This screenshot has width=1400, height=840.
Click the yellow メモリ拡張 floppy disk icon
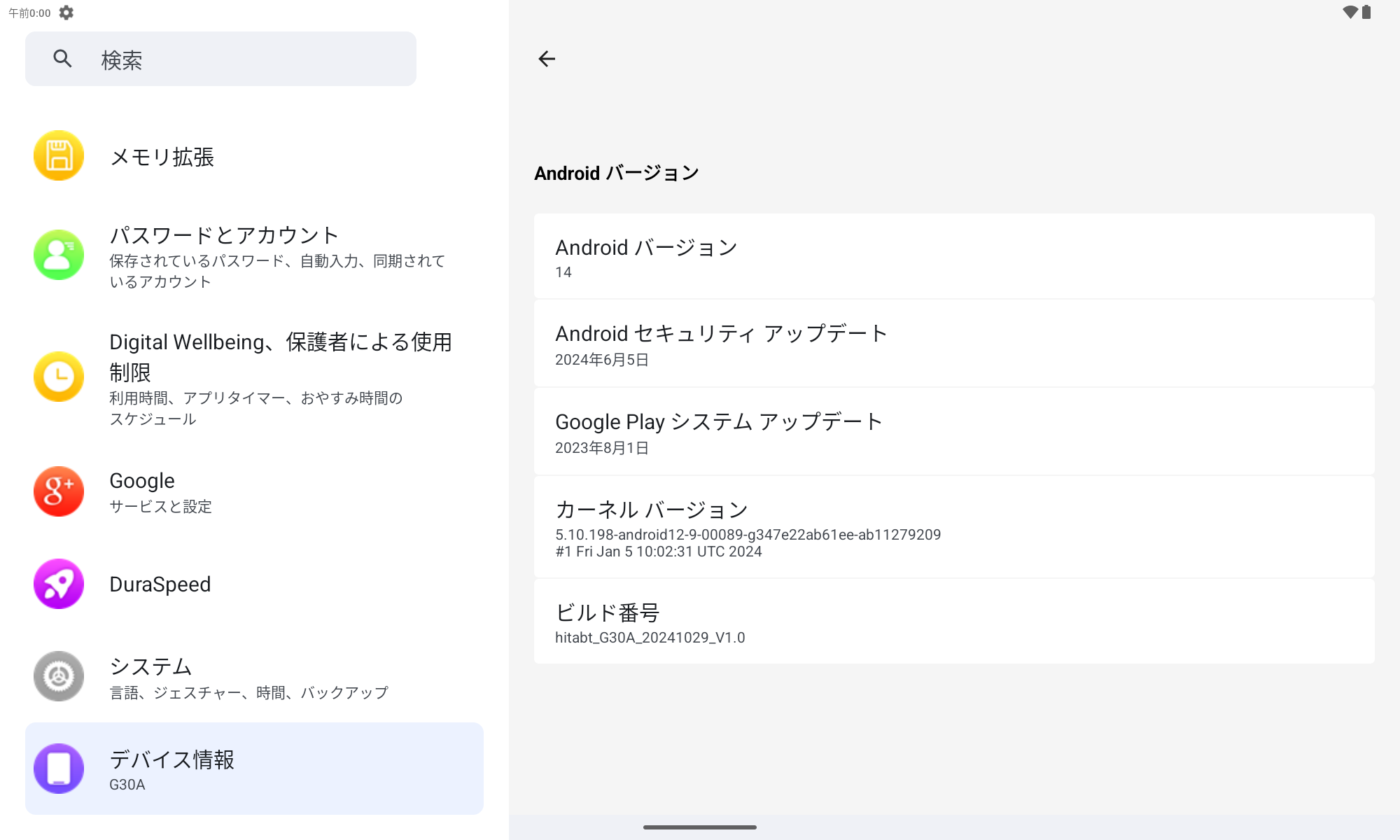pyautogui.click(x=59, y=155)
